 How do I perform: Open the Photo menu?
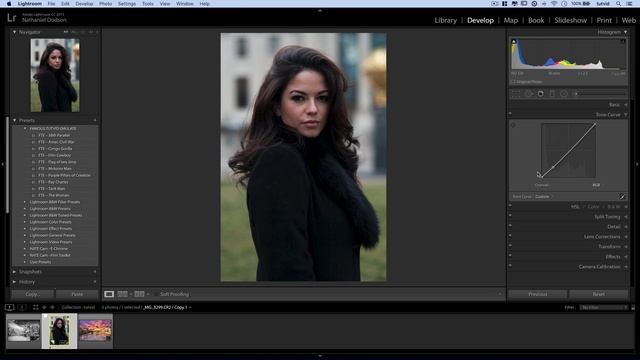(x=105, y=4)
